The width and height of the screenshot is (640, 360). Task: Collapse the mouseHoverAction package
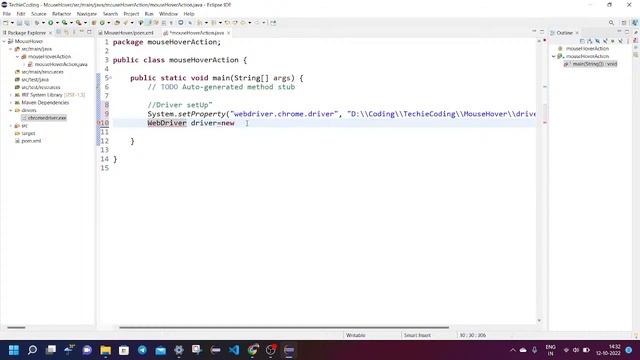(18, 57)
